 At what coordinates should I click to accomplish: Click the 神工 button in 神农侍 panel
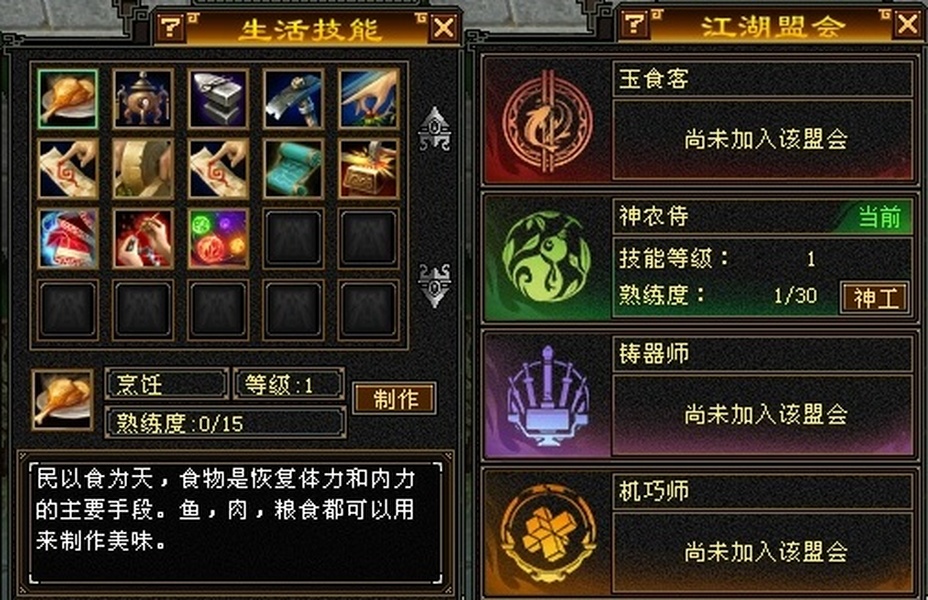tap(875, 297)
